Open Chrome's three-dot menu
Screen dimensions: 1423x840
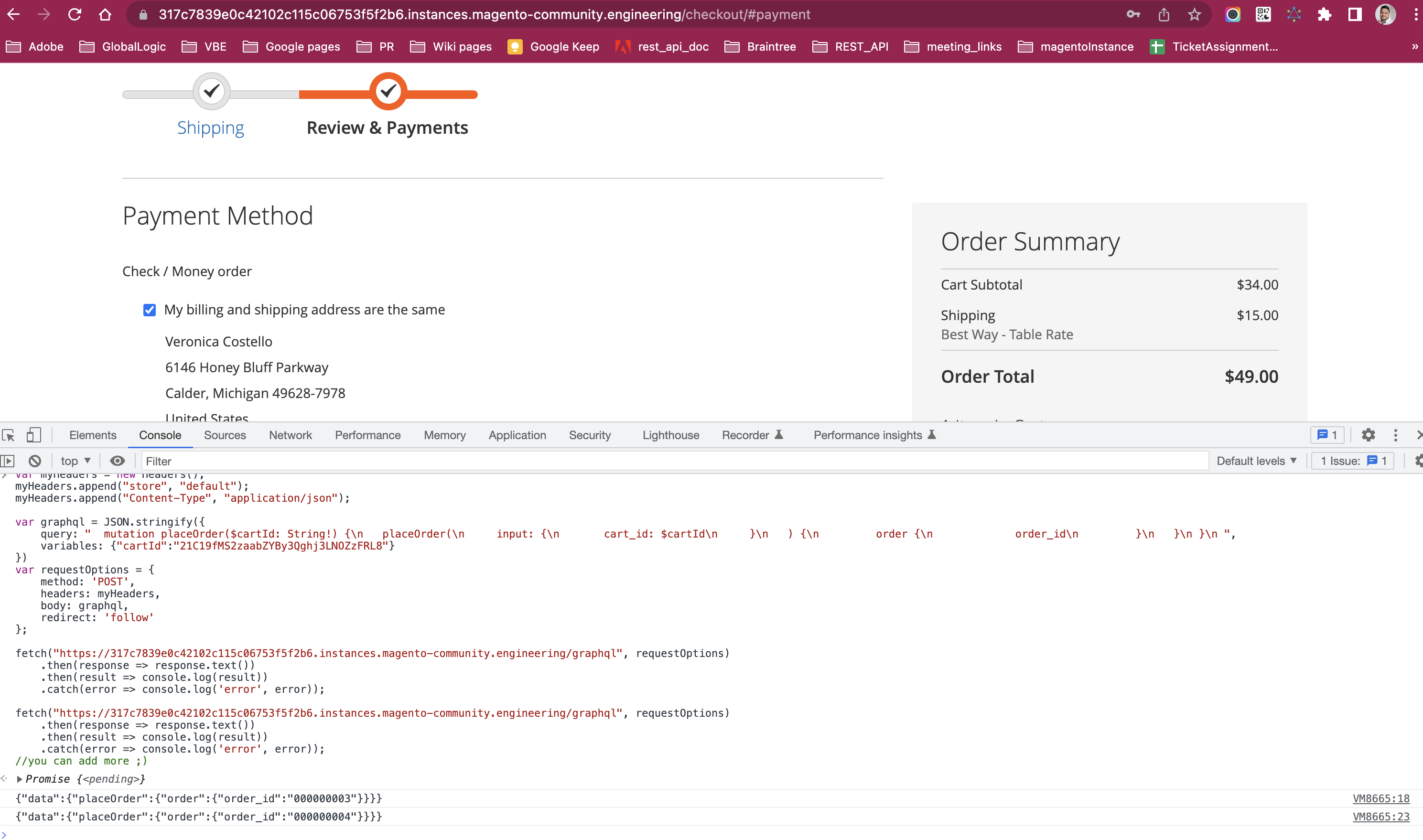tap(1414, 15)
